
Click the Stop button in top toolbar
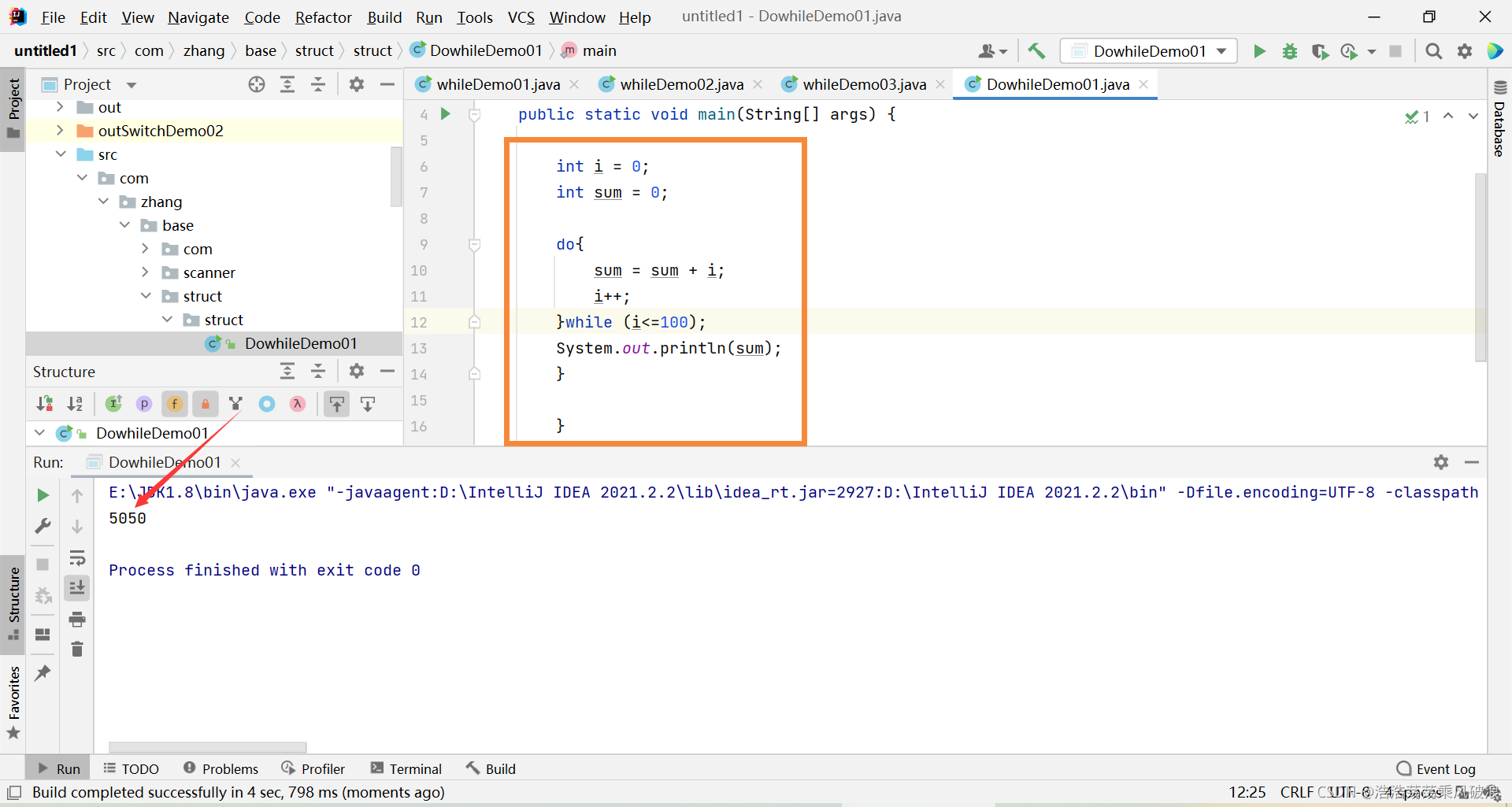pos(1395,51)
